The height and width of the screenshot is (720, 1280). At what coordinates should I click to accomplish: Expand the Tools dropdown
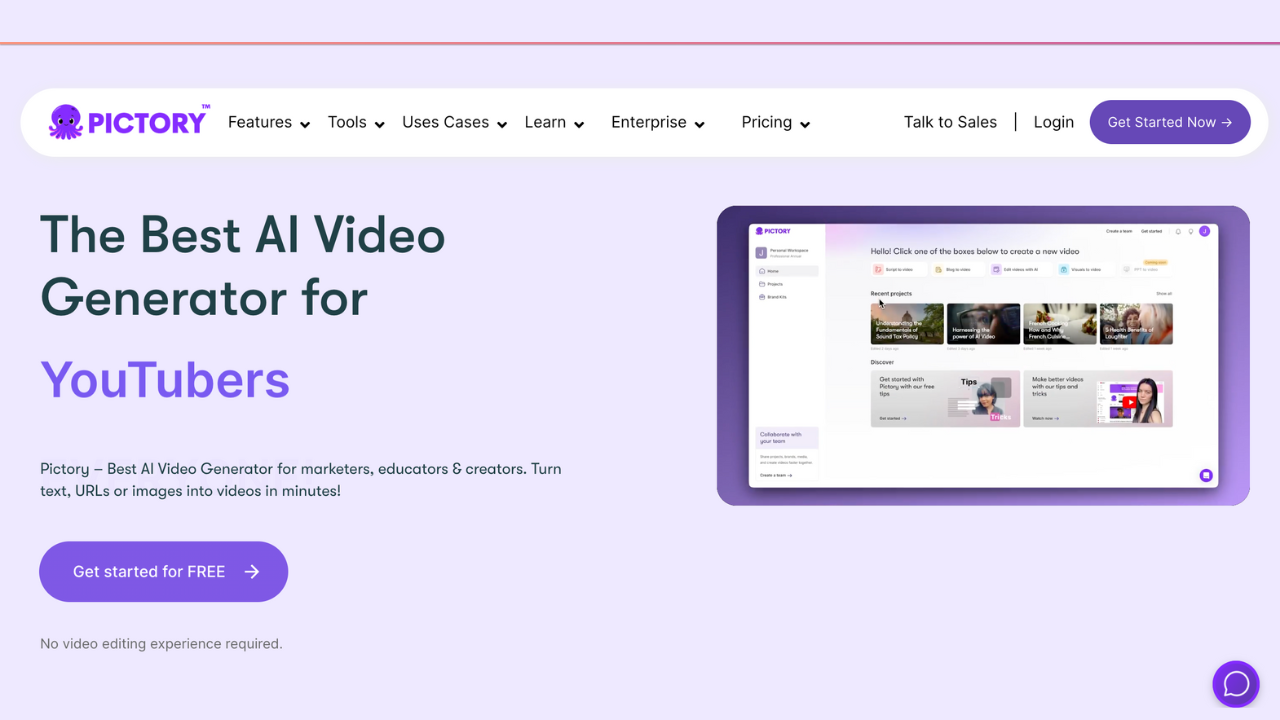[356, 123]
